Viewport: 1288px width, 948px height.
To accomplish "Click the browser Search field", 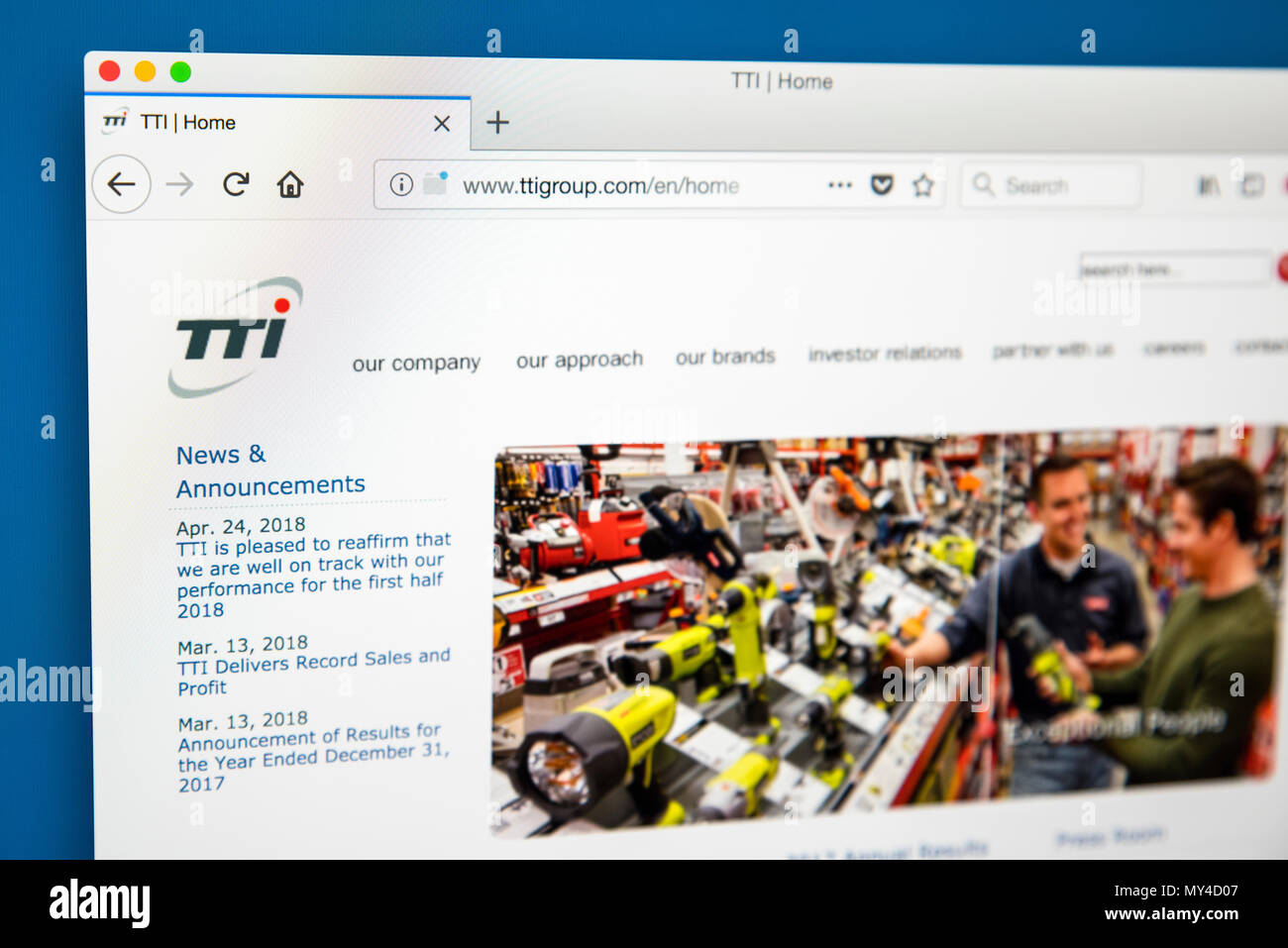I will pyautogui.click(x=1051, y=185).
